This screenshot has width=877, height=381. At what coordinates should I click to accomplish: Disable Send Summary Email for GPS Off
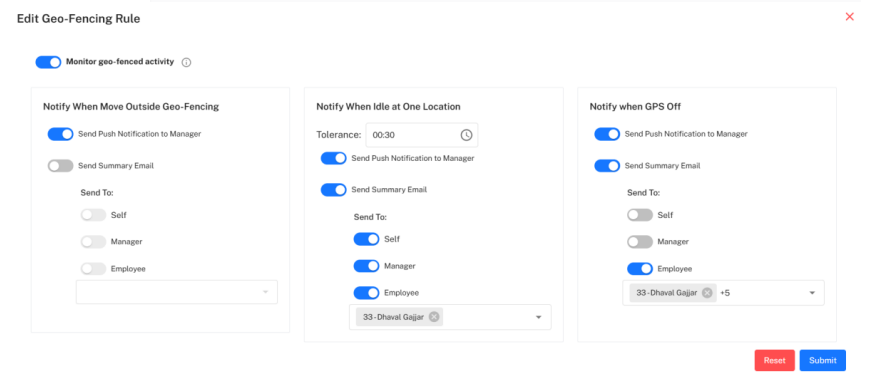[x=607, y=166]
